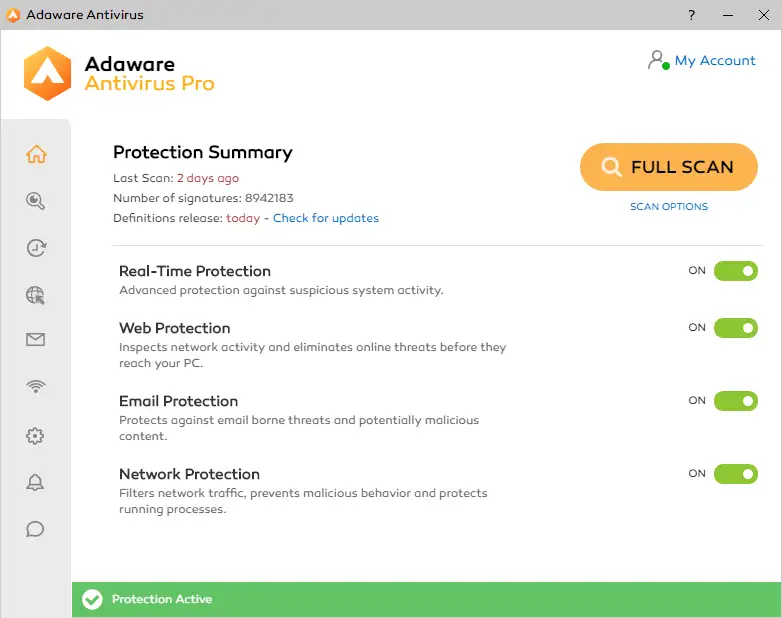Turn off Real-Time Protection toggle
The image size is (782, 618).
click(735, 271)
